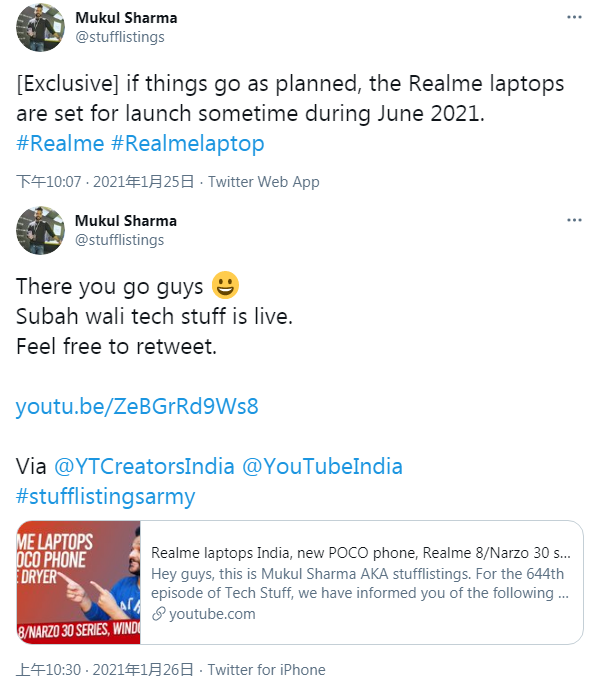
Task: Click first tweet's profile avatar
Action: tap(41, 27)
